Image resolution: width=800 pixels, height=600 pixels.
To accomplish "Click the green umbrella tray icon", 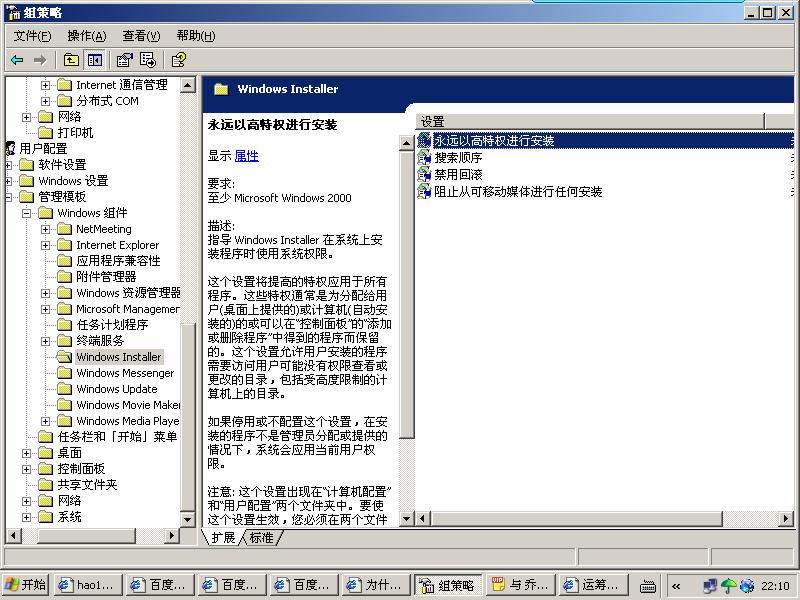I will pos(728,585).
